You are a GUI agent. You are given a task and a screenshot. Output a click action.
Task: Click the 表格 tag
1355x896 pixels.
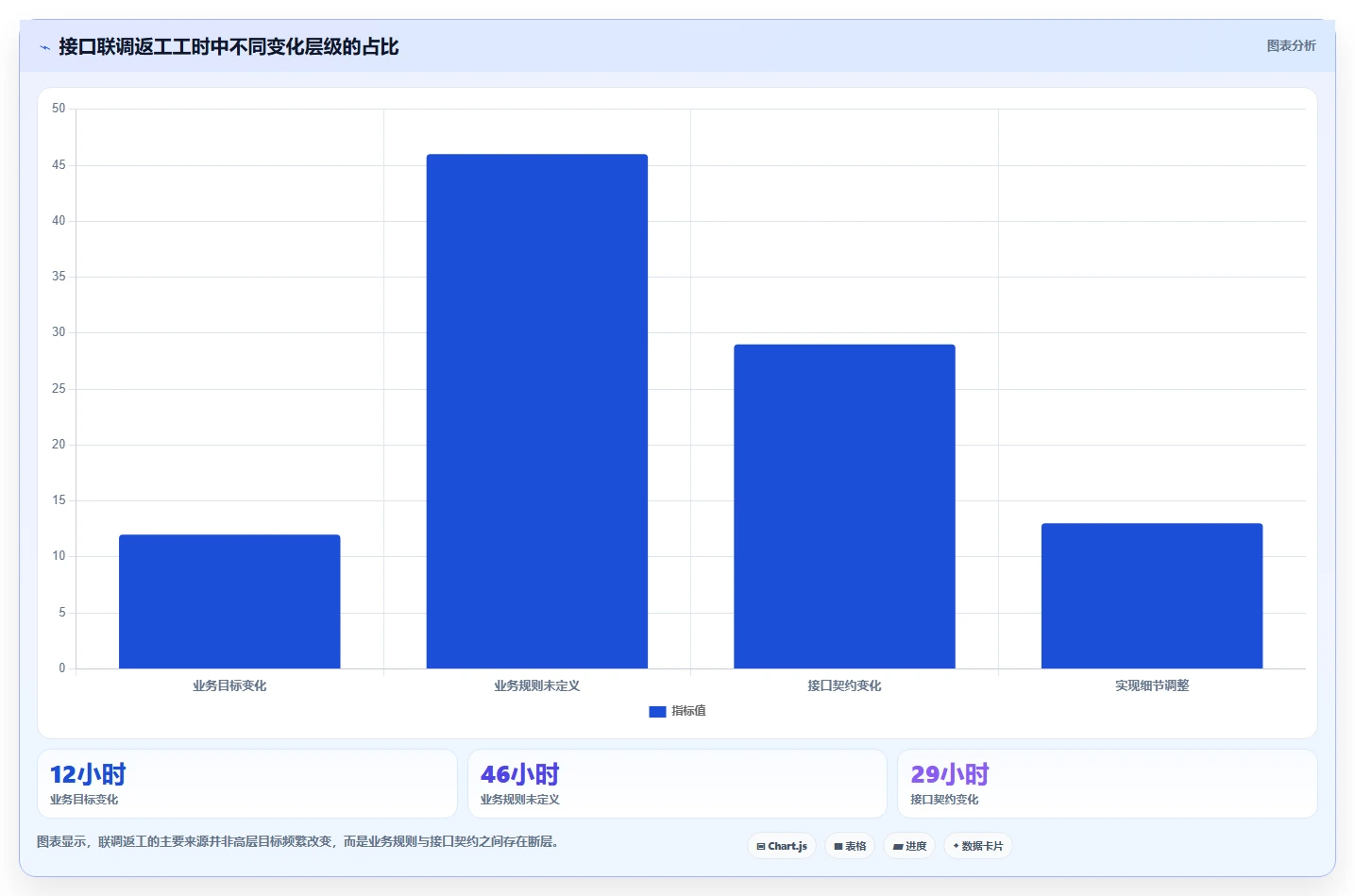(x=850, y=846)
